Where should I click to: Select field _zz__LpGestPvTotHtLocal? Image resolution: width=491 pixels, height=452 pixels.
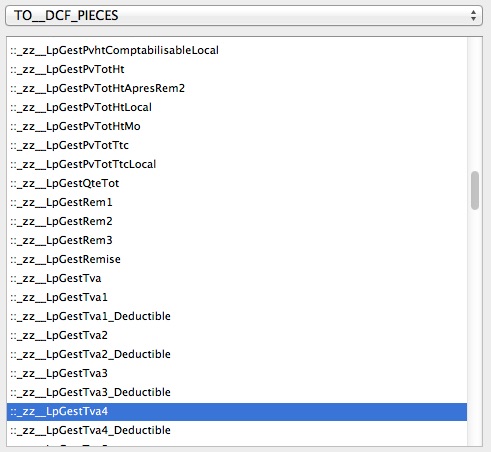(x=237, y=107)
